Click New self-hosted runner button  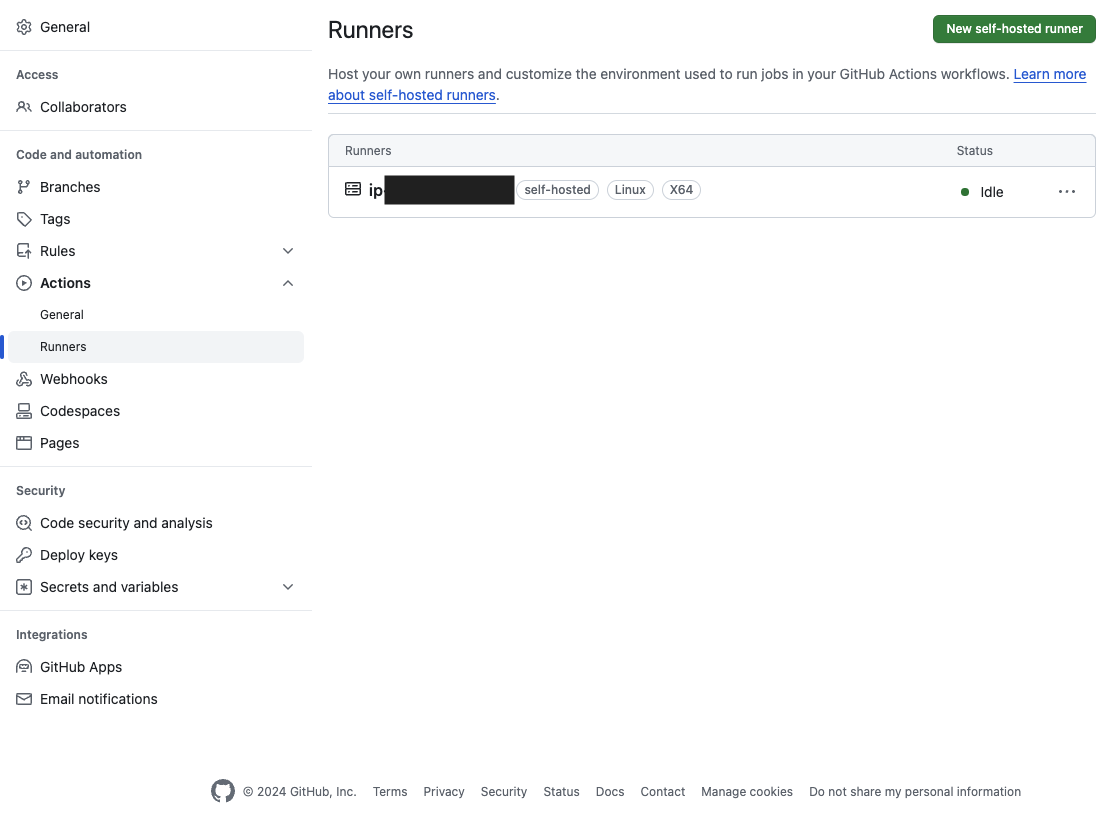(x=1014, y=29)
